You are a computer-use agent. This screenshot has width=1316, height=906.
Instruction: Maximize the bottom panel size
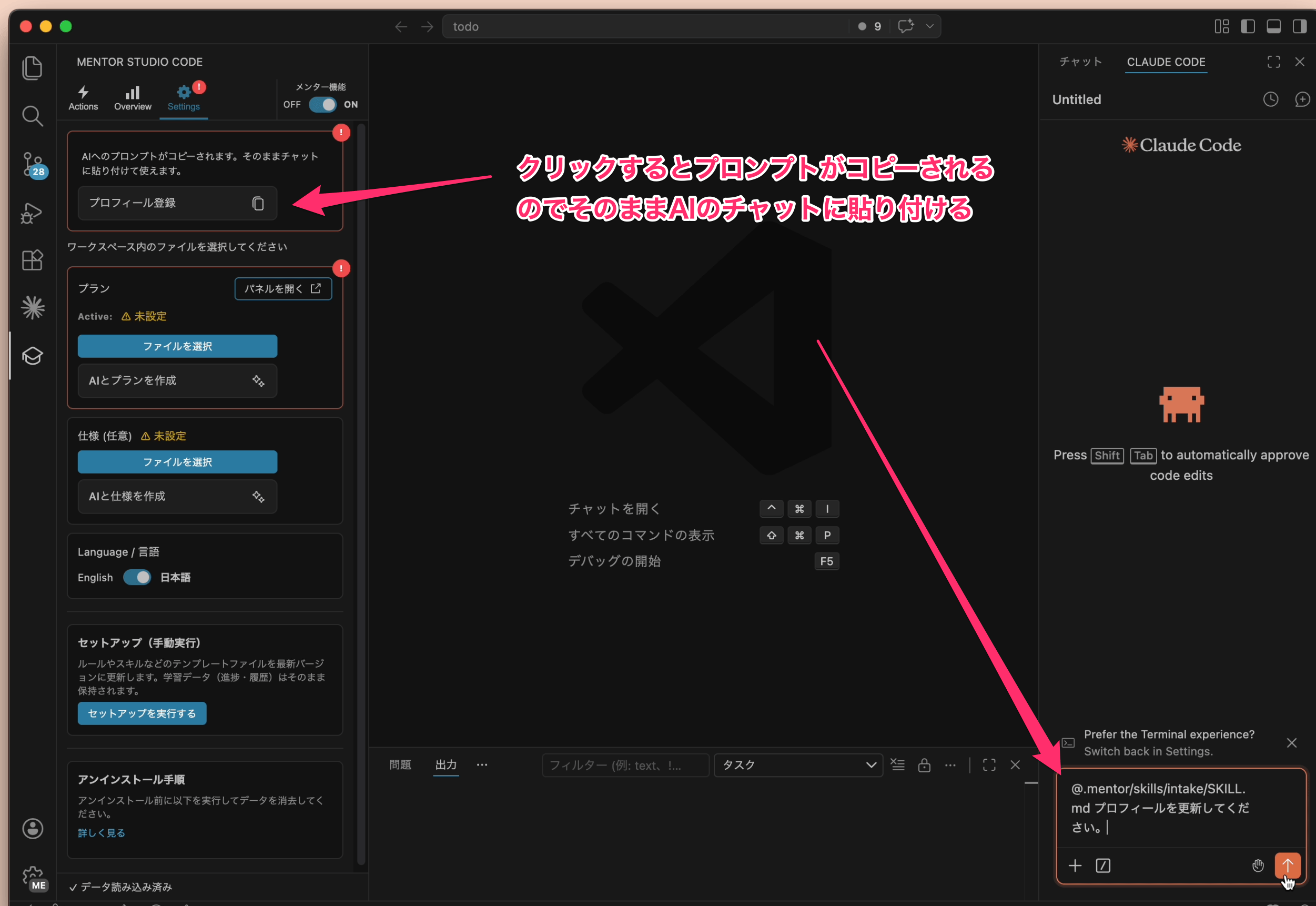tap(988, 765)
